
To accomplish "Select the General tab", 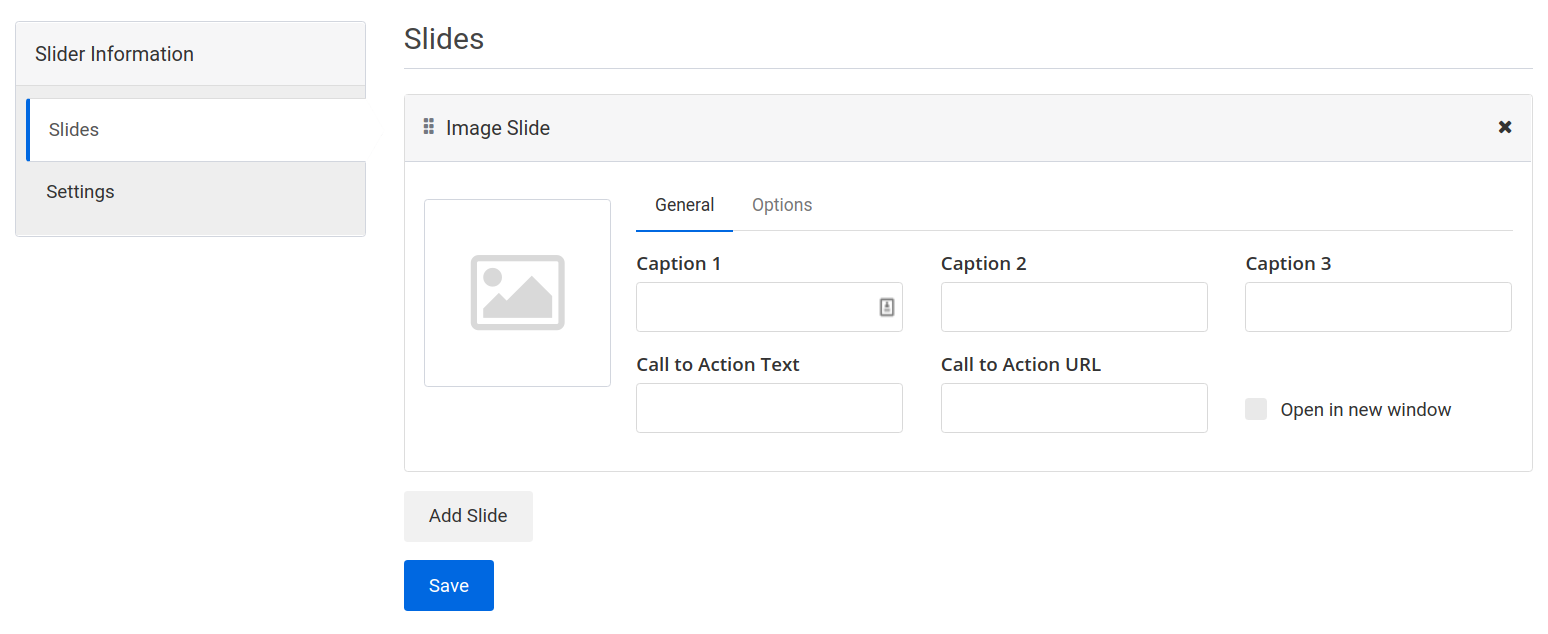I will click(684, 204).
